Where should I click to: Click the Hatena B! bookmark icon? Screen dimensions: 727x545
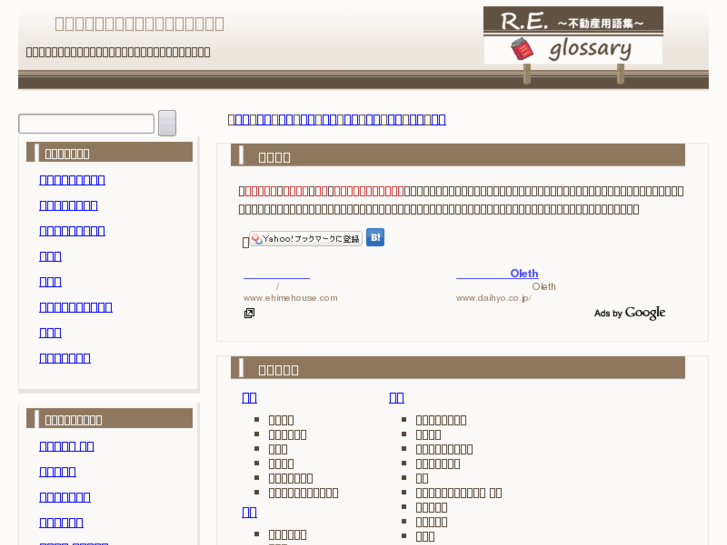(x=375, y=237)
